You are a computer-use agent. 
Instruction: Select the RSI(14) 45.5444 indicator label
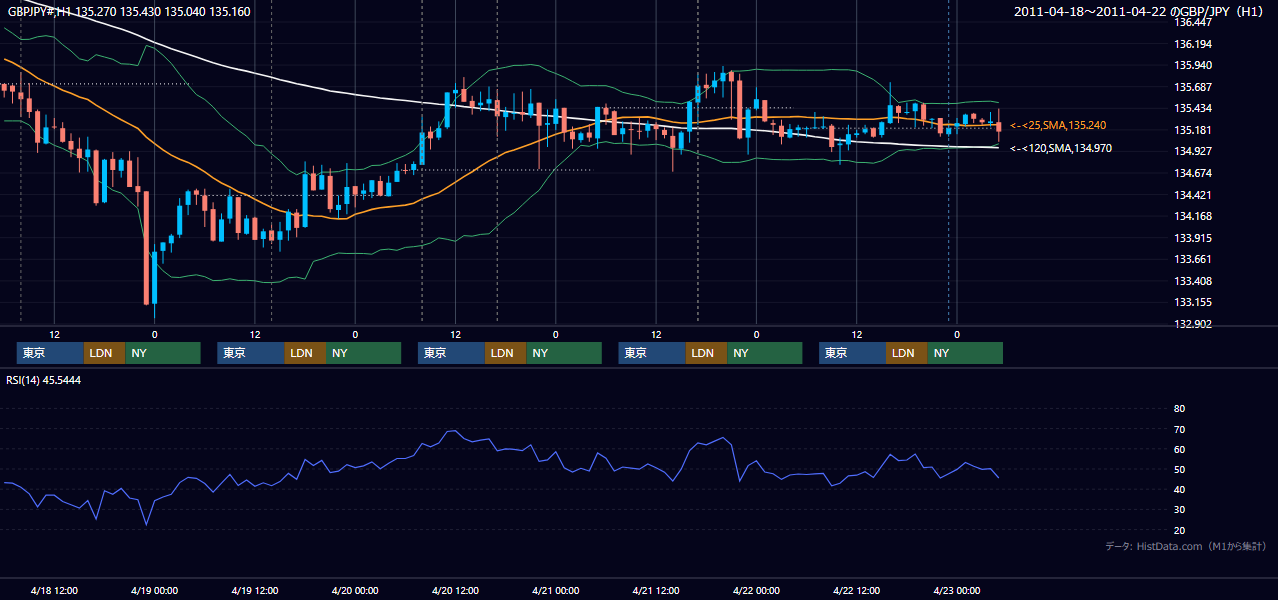[44, 380]
